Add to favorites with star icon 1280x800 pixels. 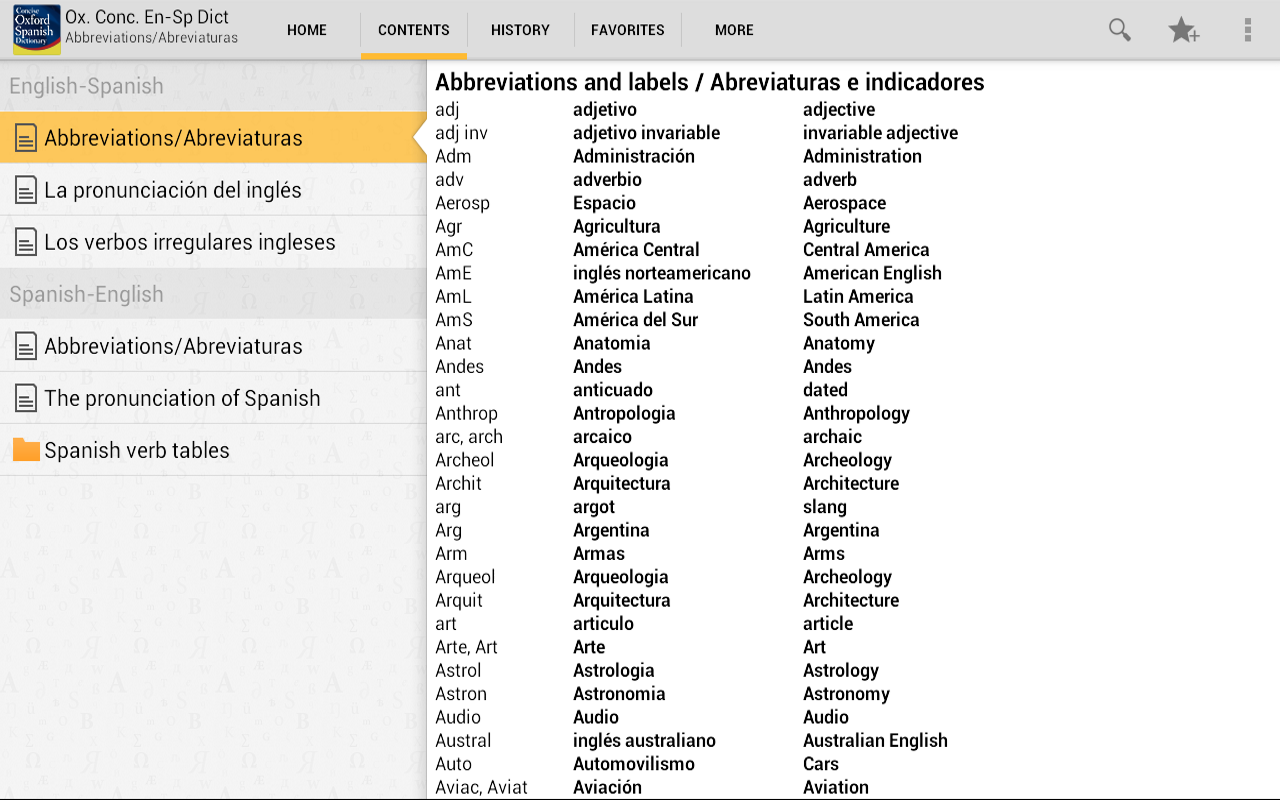point(1183,30)
